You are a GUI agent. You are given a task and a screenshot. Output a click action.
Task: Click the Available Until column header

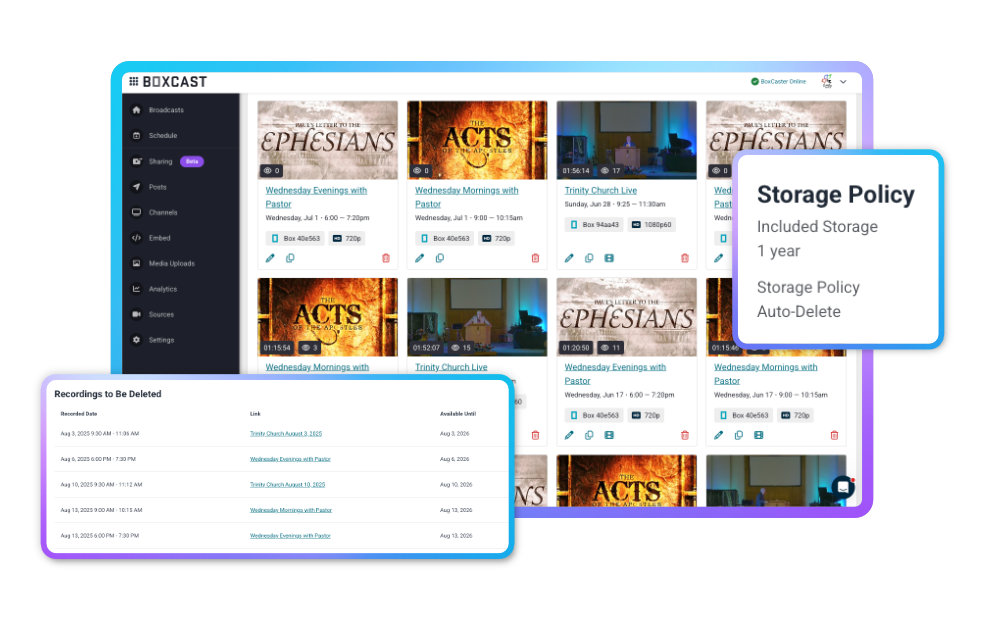[x=457, y=414]
